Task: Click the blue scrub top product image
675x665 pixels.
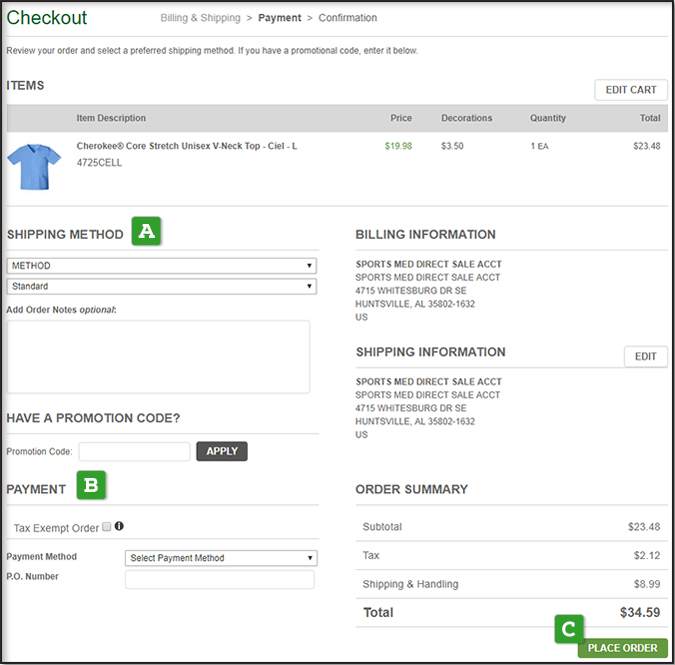Action: [x=34, y=165]
